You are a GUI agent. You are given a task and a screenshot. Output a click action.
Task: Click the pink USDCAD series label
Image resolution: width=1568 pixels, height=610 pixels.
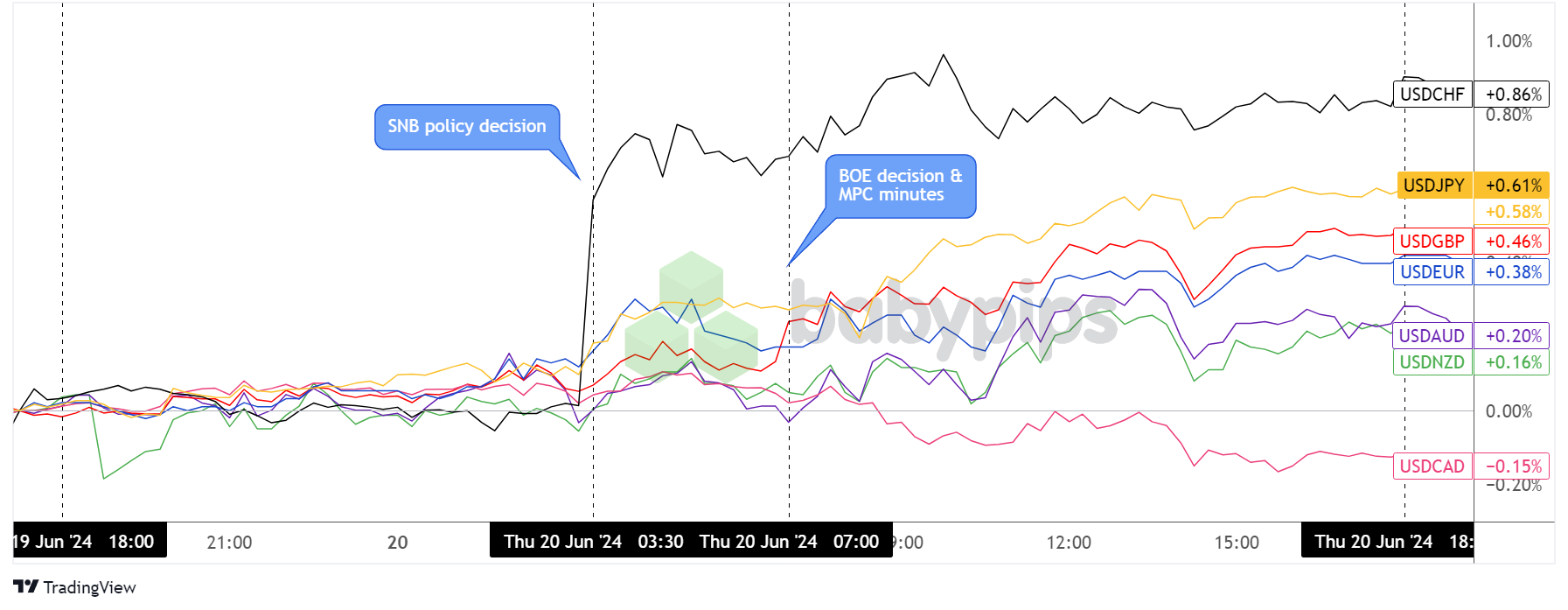click(x=1432, y=466)
